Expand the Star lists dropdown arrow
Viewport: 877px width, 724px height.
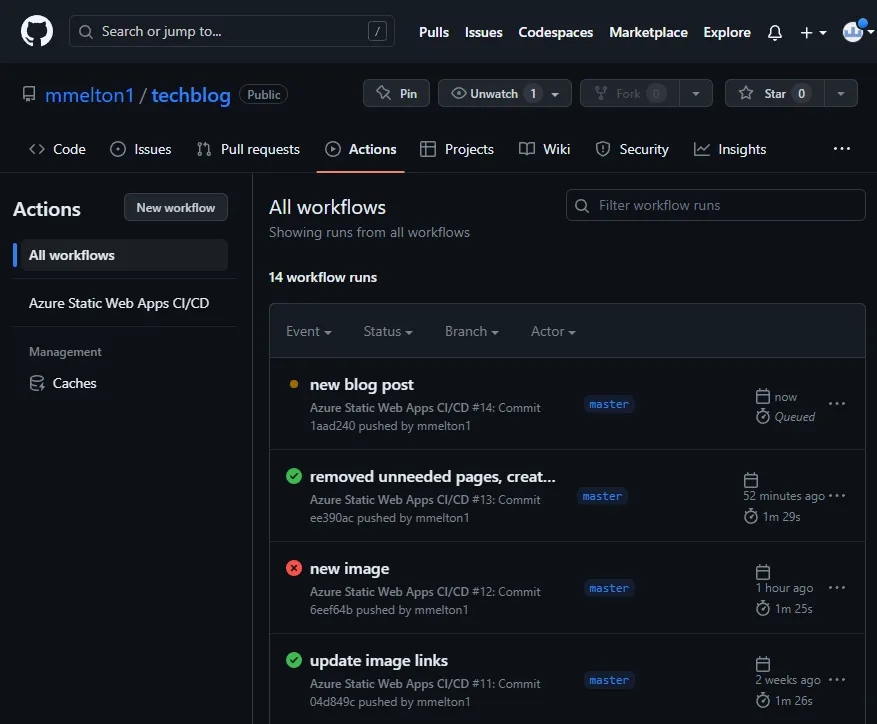[841, 93]
